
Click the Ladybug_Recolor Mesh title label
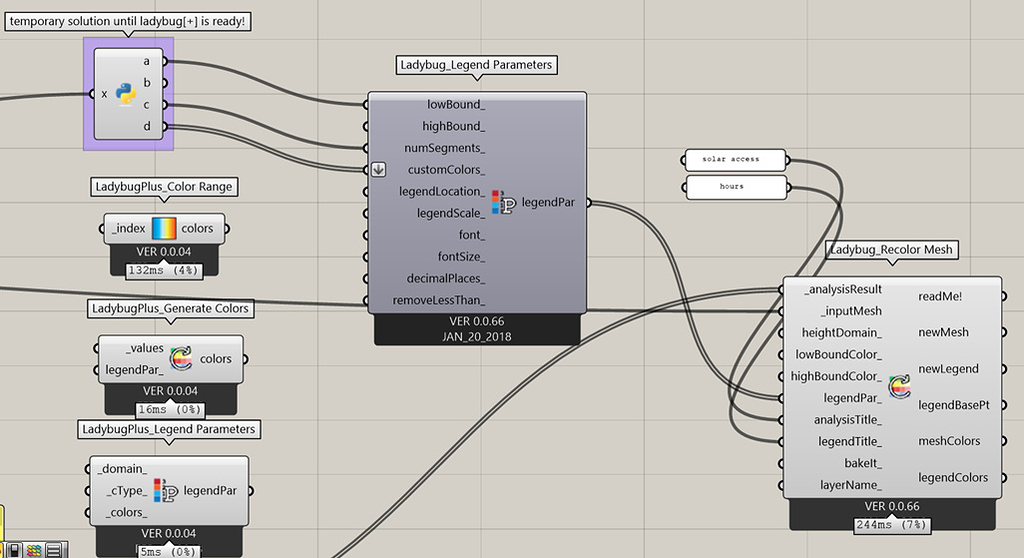[x=892, y=249]
